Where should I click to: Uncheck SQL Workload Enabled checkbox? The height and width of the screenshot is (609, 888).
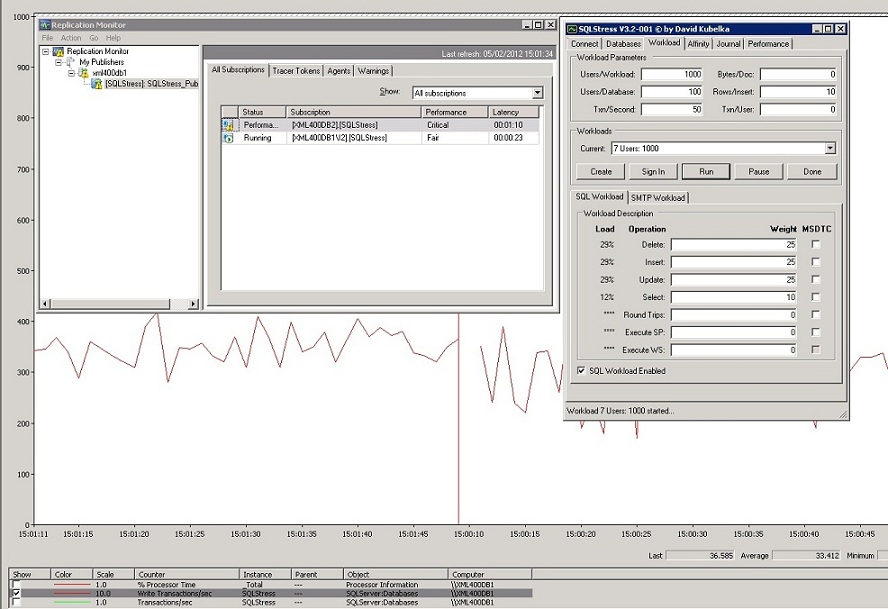(582, 371)
